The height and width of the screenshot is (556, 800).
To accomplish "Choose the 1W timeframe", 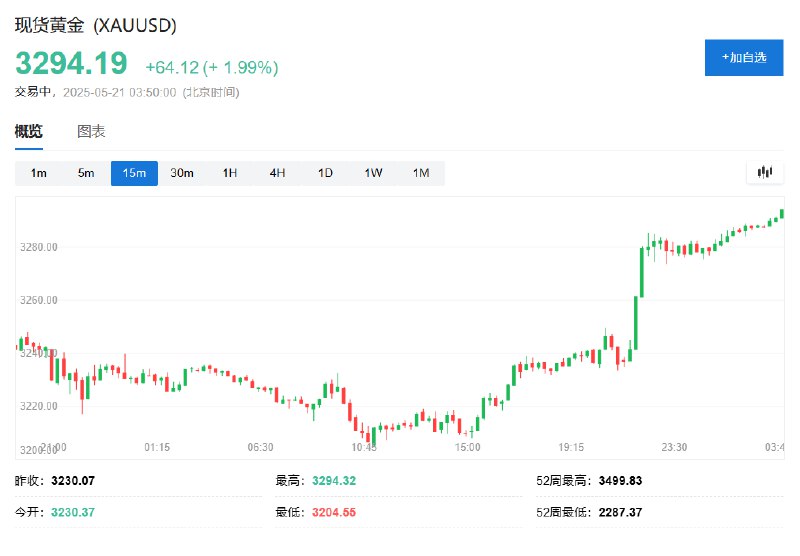I will click(373, 173).
